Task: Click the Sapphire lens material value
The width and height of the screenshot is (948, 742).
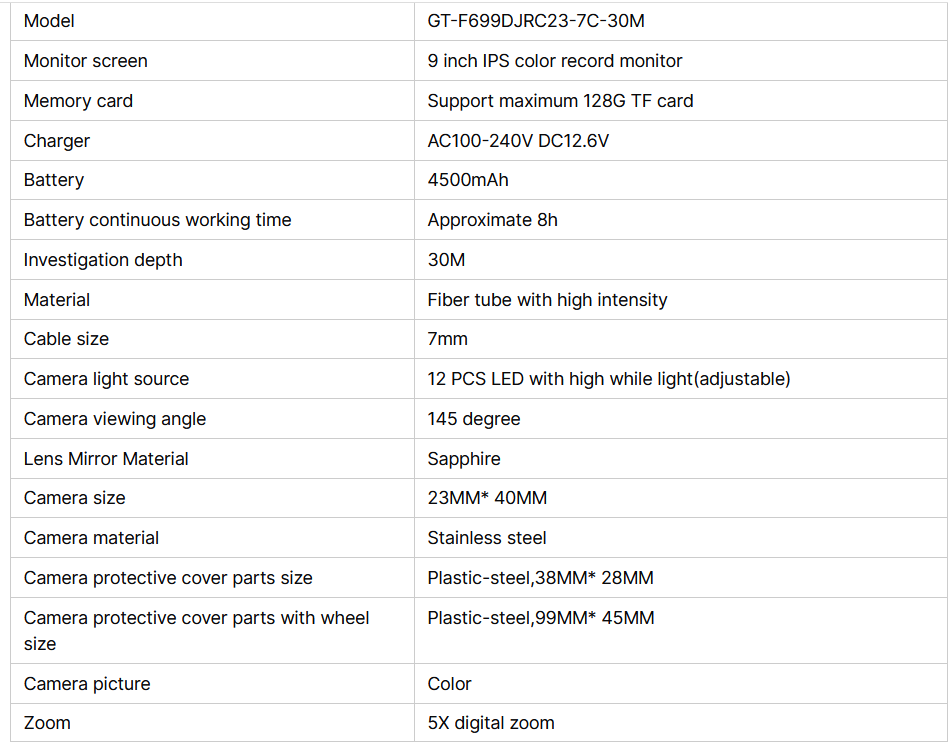Action: (464, 459)
